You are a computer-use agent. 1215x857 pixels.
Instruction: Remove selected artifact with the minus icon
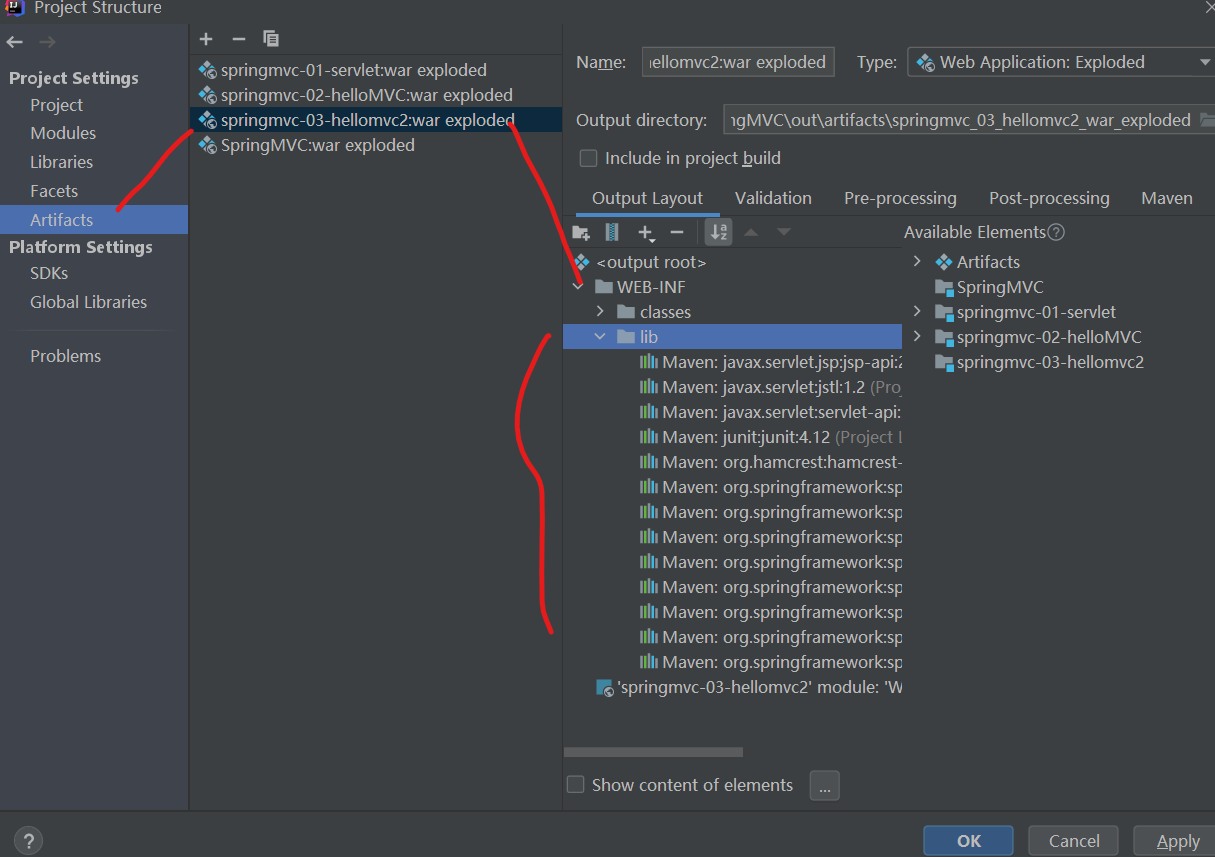(x=238, y=39)
